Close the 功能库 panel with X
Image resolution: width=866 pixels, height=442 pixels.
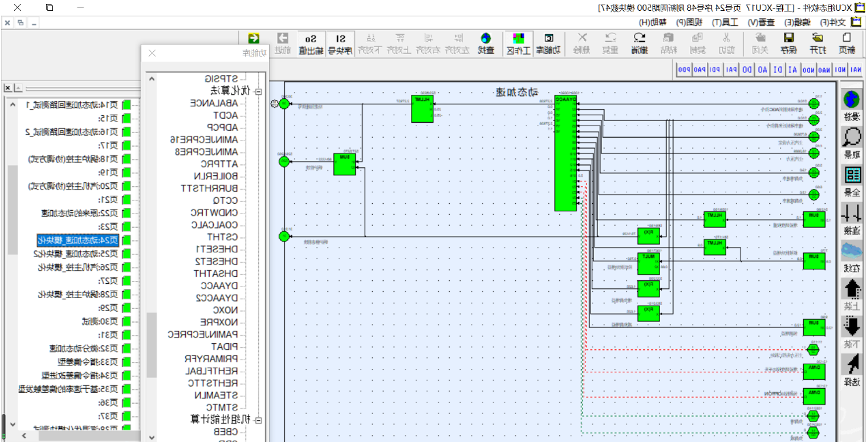click(152, 53)
